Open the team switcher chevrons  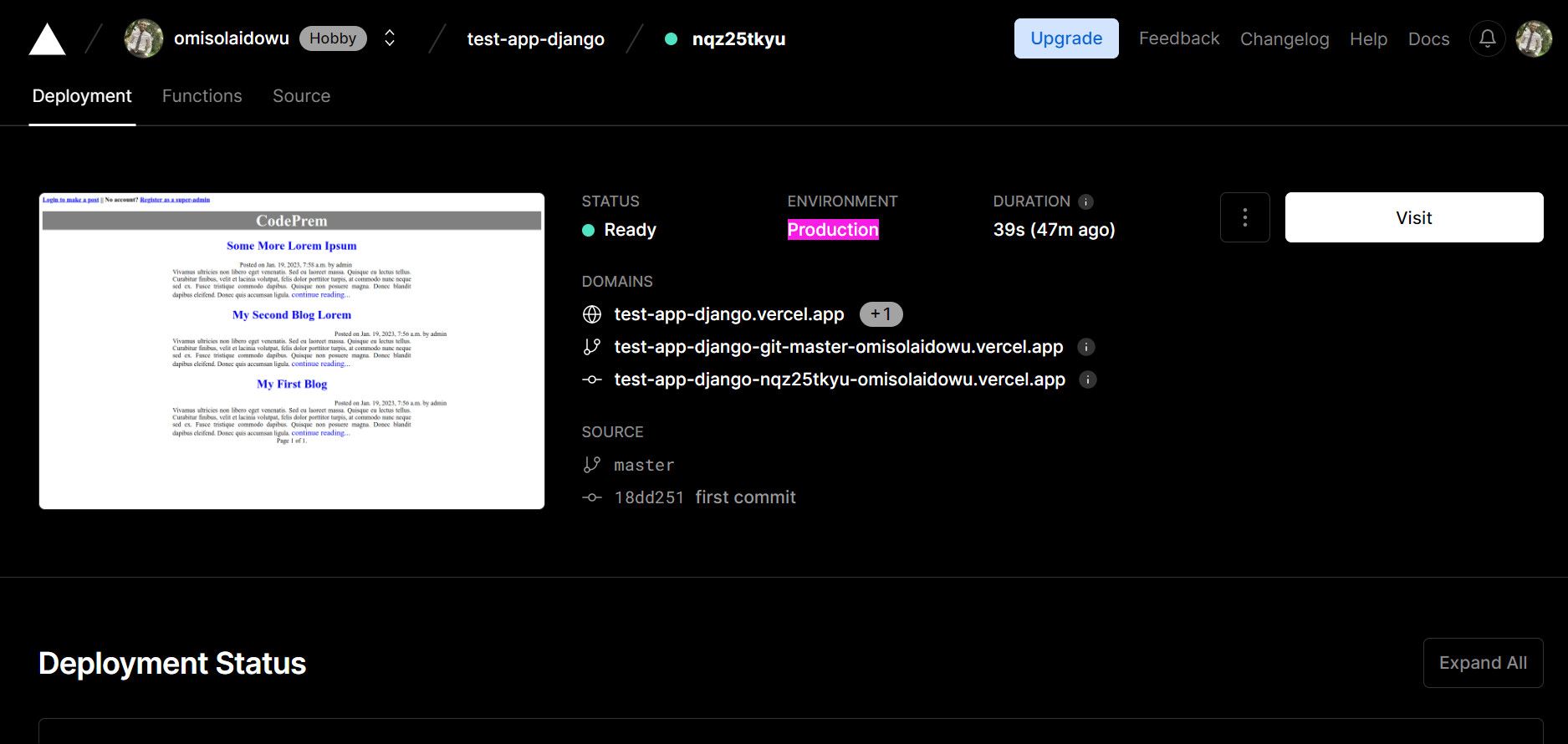(390, 38)
